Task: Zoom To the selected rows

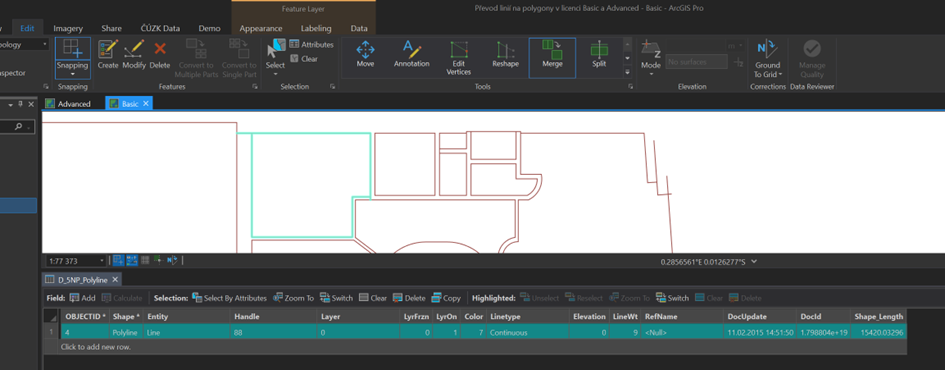Action: (x=294, y=298)
